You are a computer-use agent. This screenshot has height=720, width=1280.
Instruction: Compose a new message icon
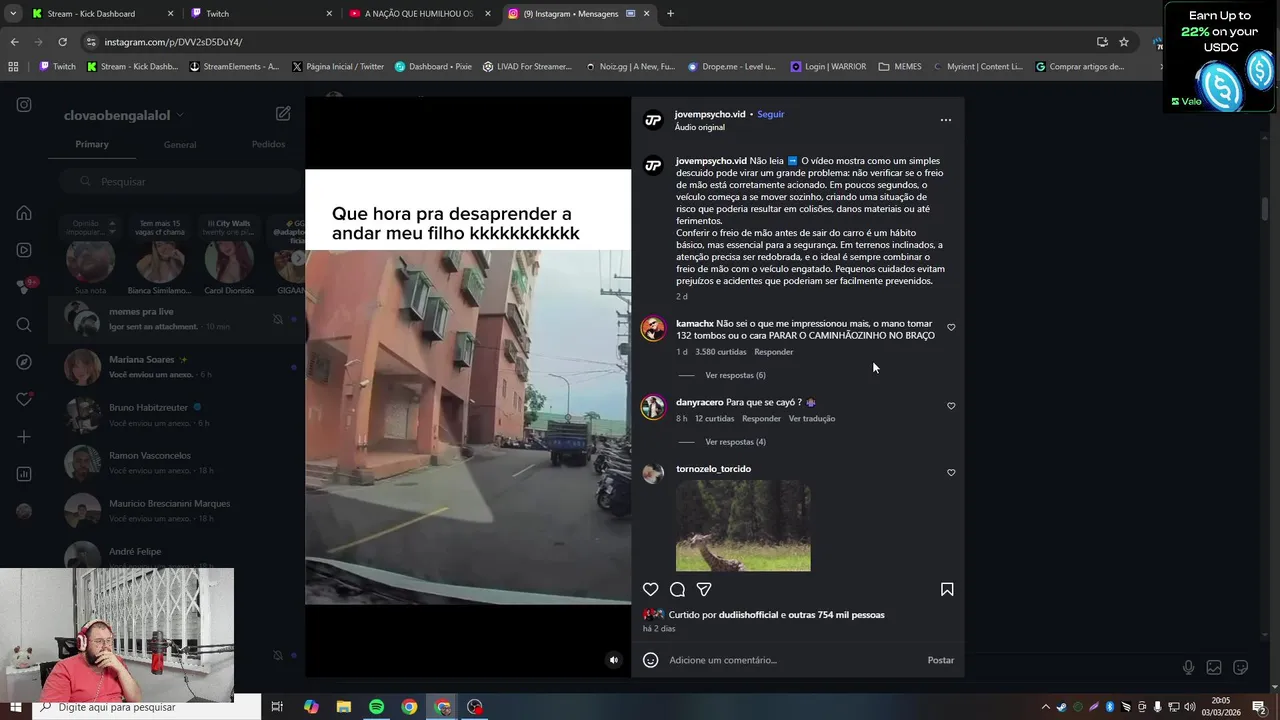283,114
